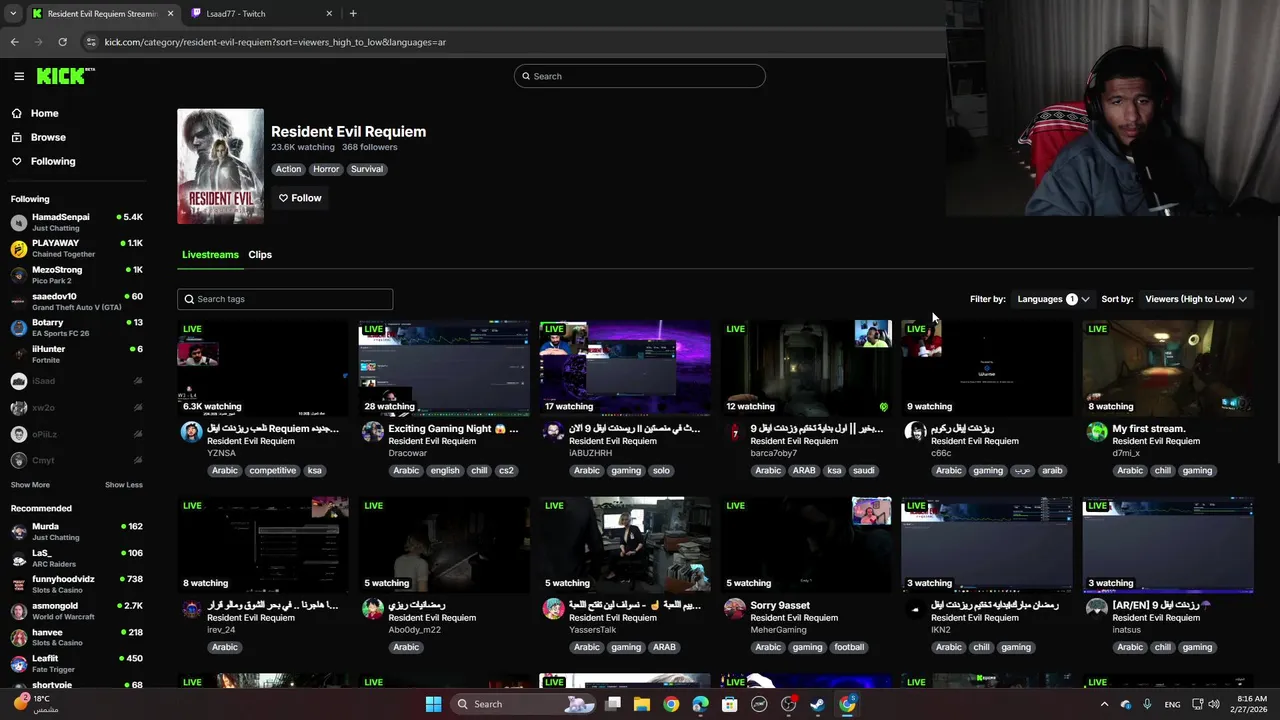Open browser tab search dropdown
This screenshot has width=1280, height=720.
[12, 14]
